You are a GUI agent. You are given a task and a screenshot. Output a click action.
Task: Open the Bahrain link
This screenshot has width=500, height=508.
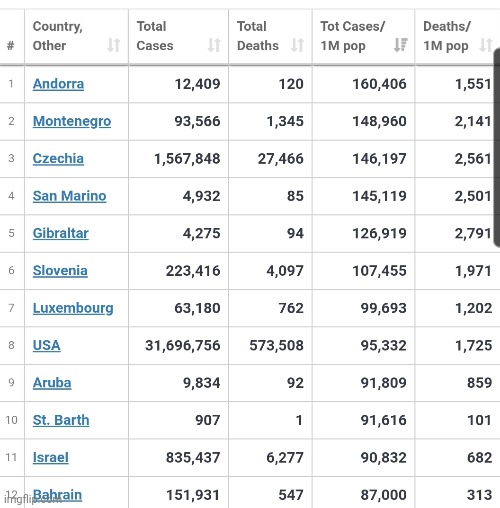point(57,495)
